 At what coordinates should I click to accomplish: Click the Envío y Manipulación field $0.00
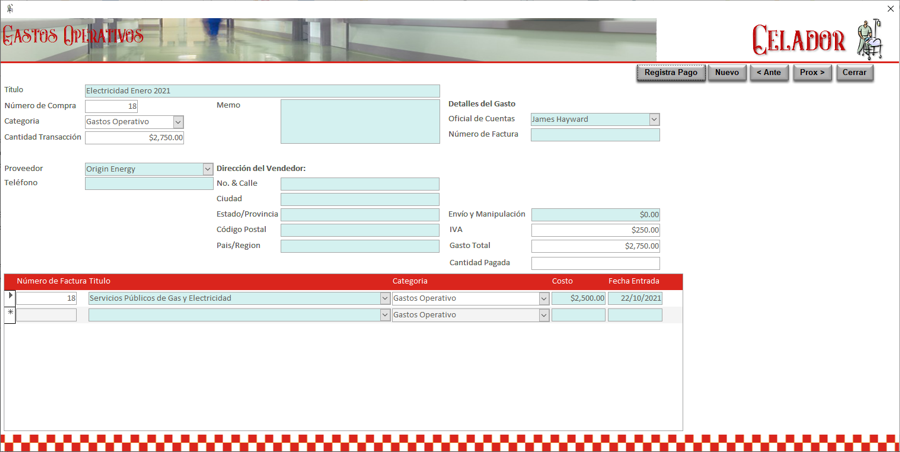[x=595, y=215]
